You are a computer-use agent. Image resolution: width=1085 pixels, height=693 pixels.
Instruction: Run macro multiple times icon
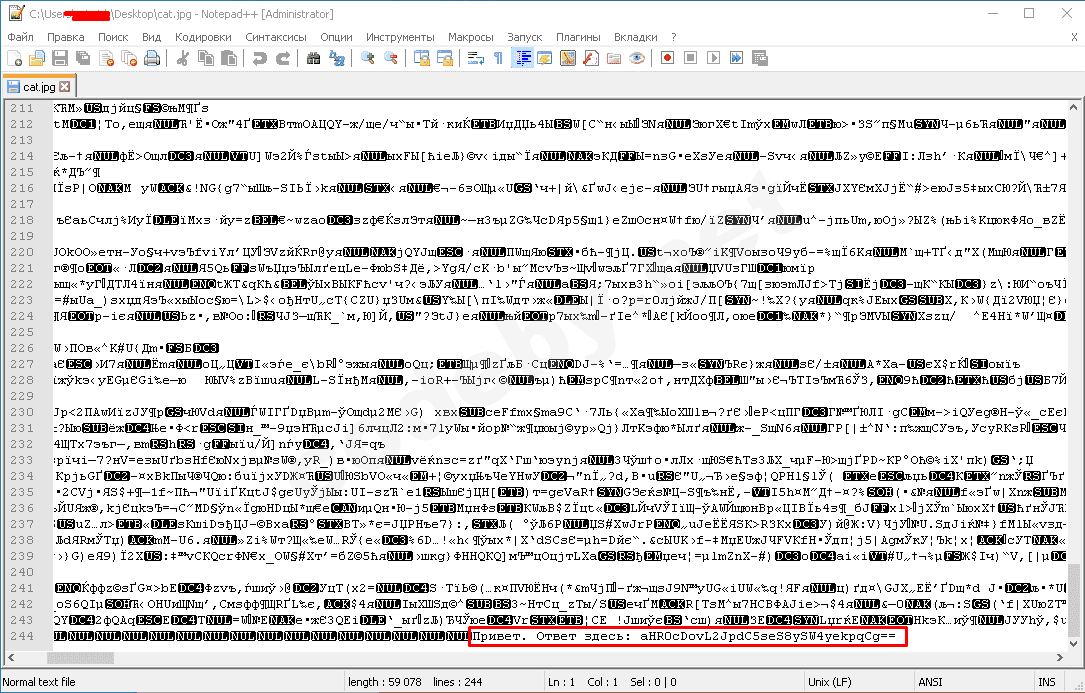[736, 58]
